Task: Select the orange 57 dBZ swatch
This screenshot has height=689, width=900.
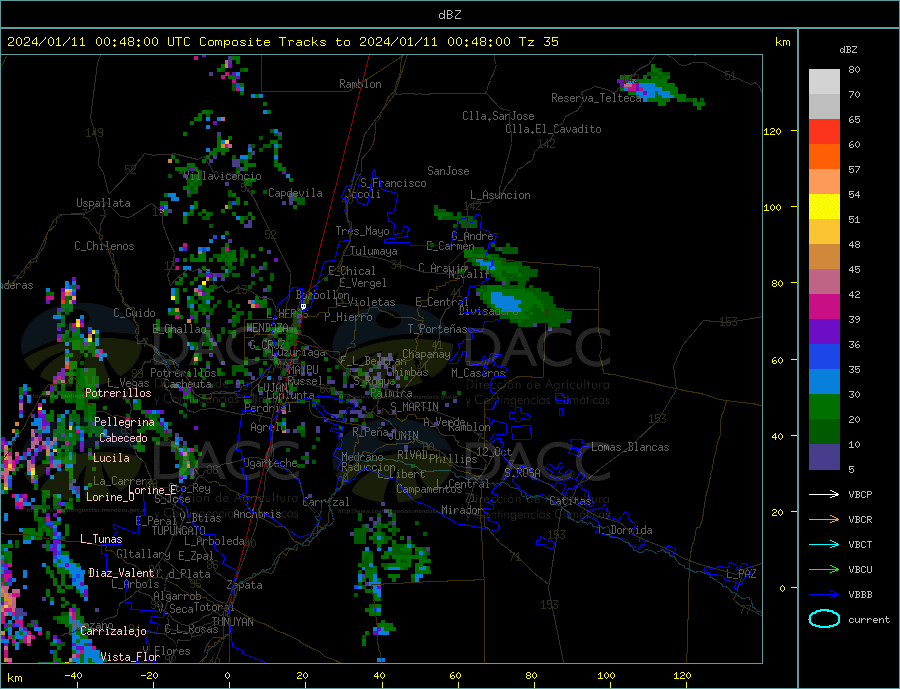Action: pos(824,157)
